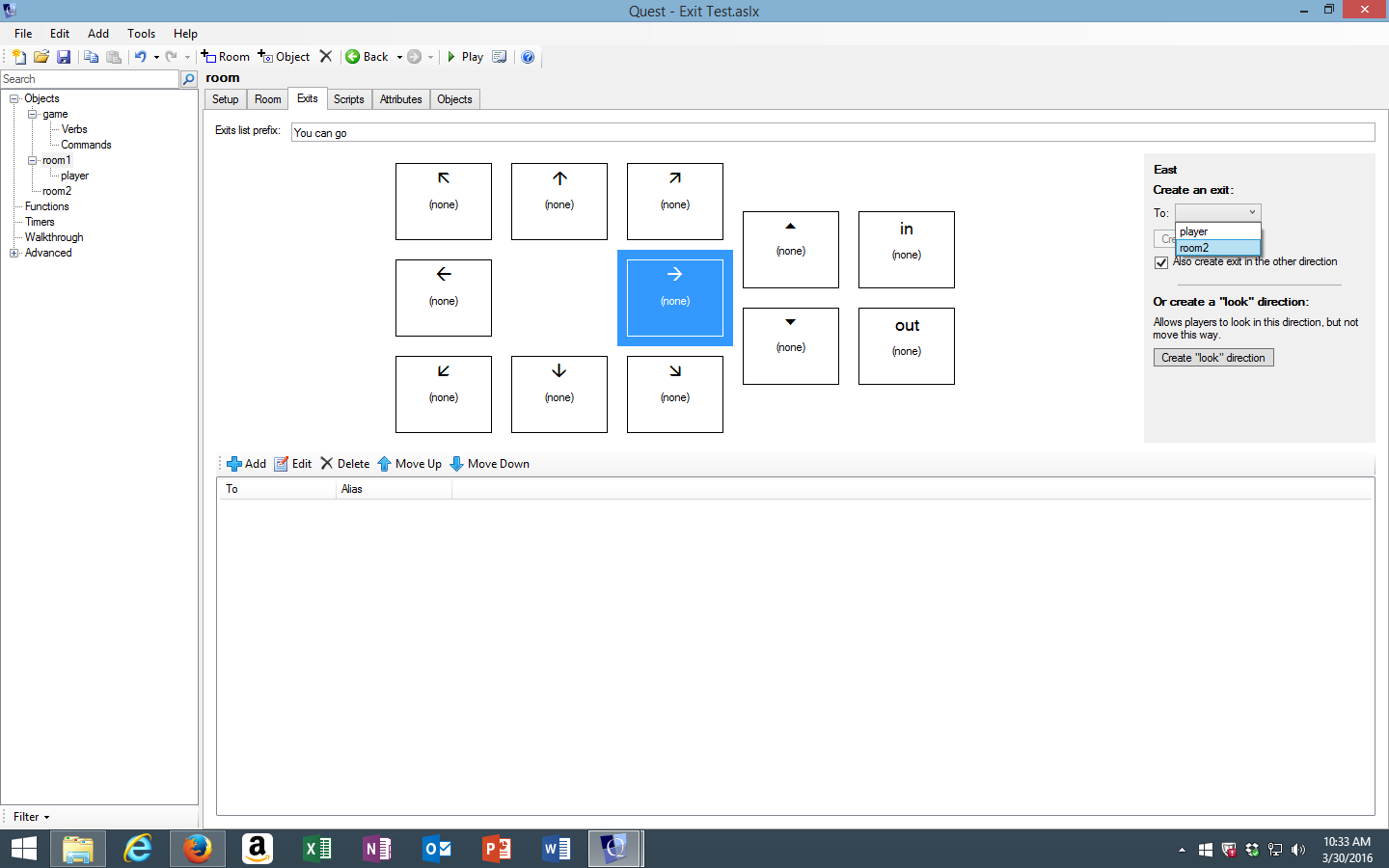Click Edit in the exits list toolbar
The image size is (1389, 868).
click(292, 464)
